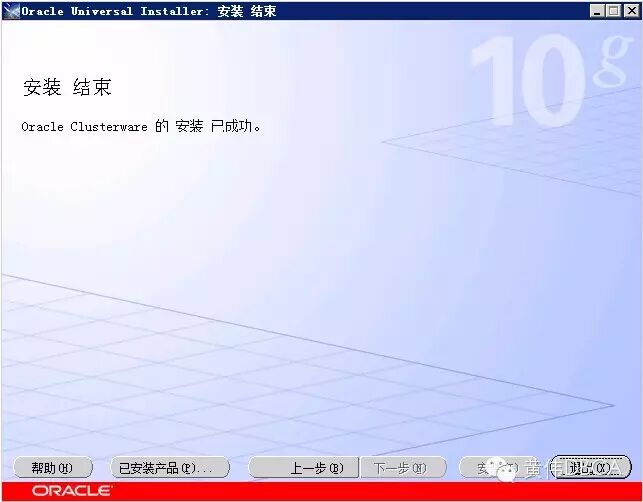Viewport: 643px width, 502px height.
Task: Maximize the Oracle Universal Installer window
Action: coord(614,11)
